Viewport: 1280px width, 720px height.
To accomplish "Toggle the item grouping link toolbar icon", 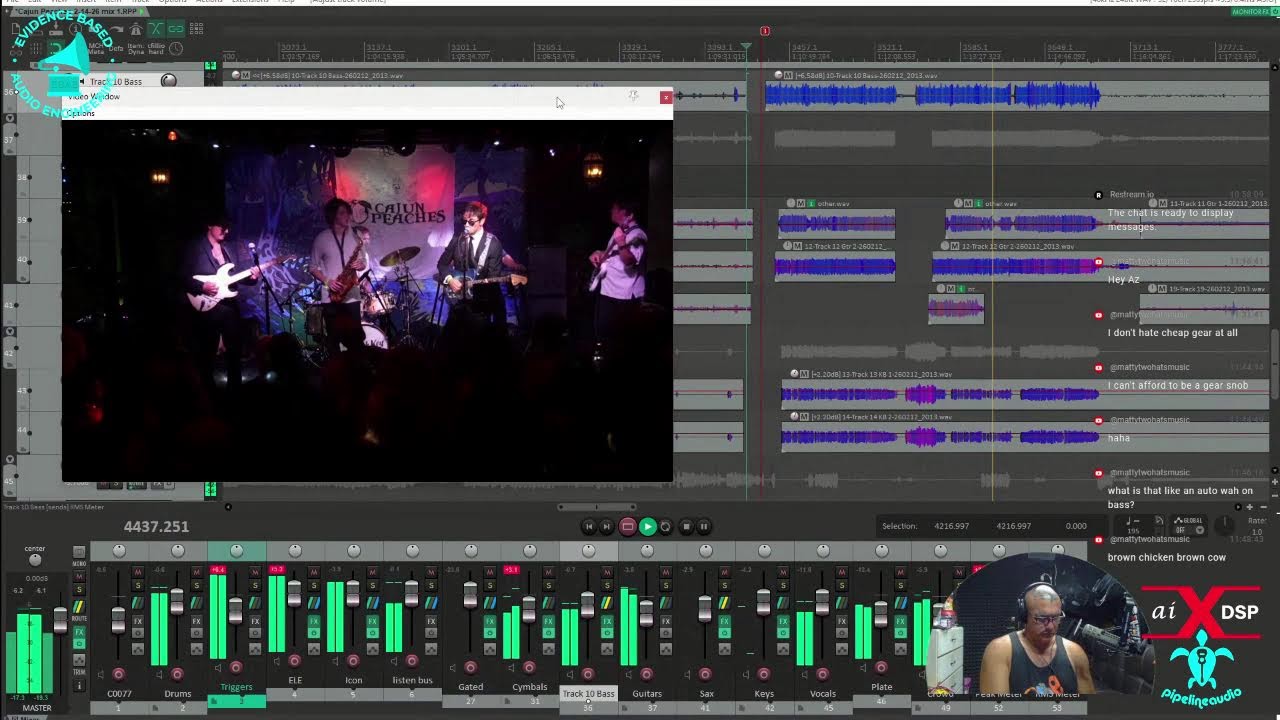I will pos(176,29).
